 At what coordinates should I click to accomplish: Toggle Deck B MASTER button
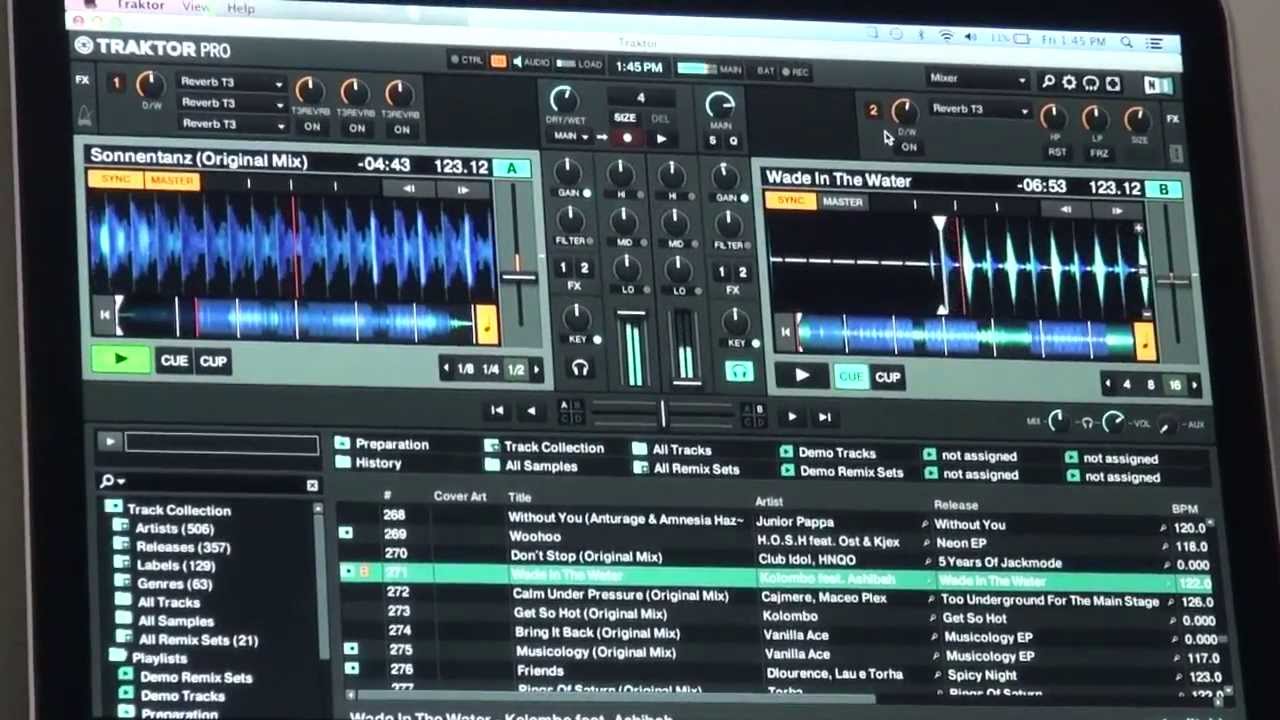coord(843,202)
